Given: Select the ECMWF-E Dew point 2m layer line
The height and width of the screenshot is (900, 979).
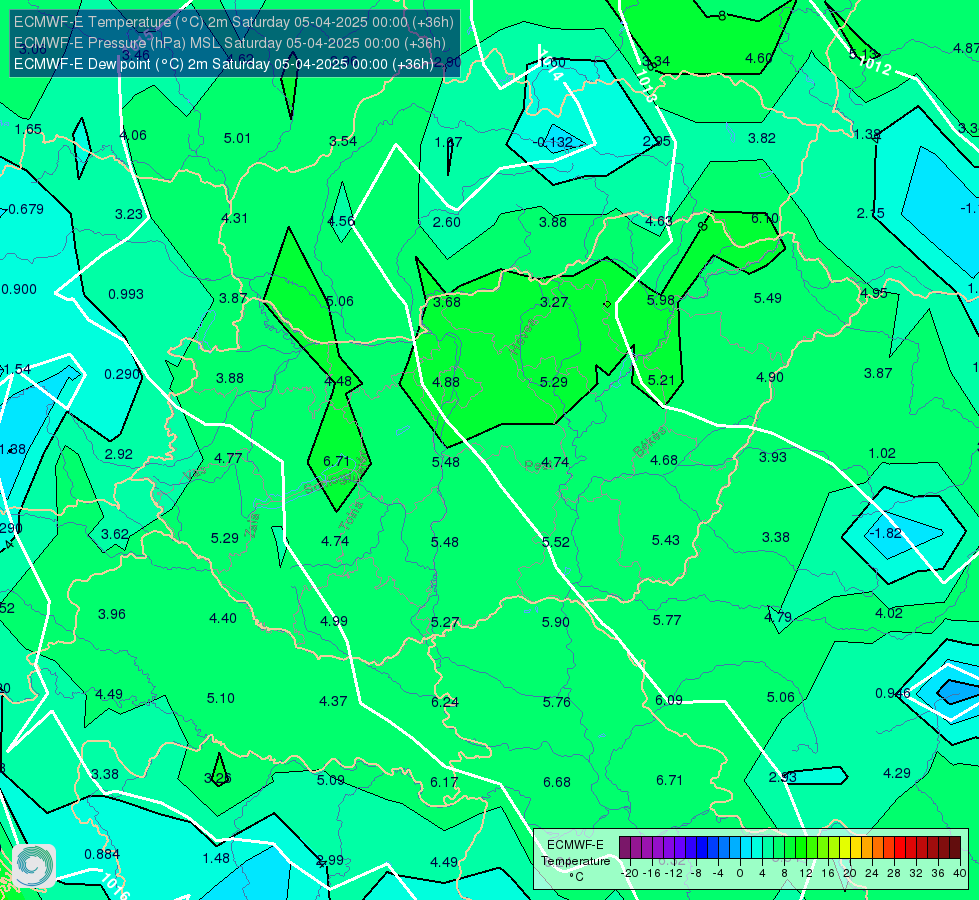Looking at the screenshot, I should (224, 64).
